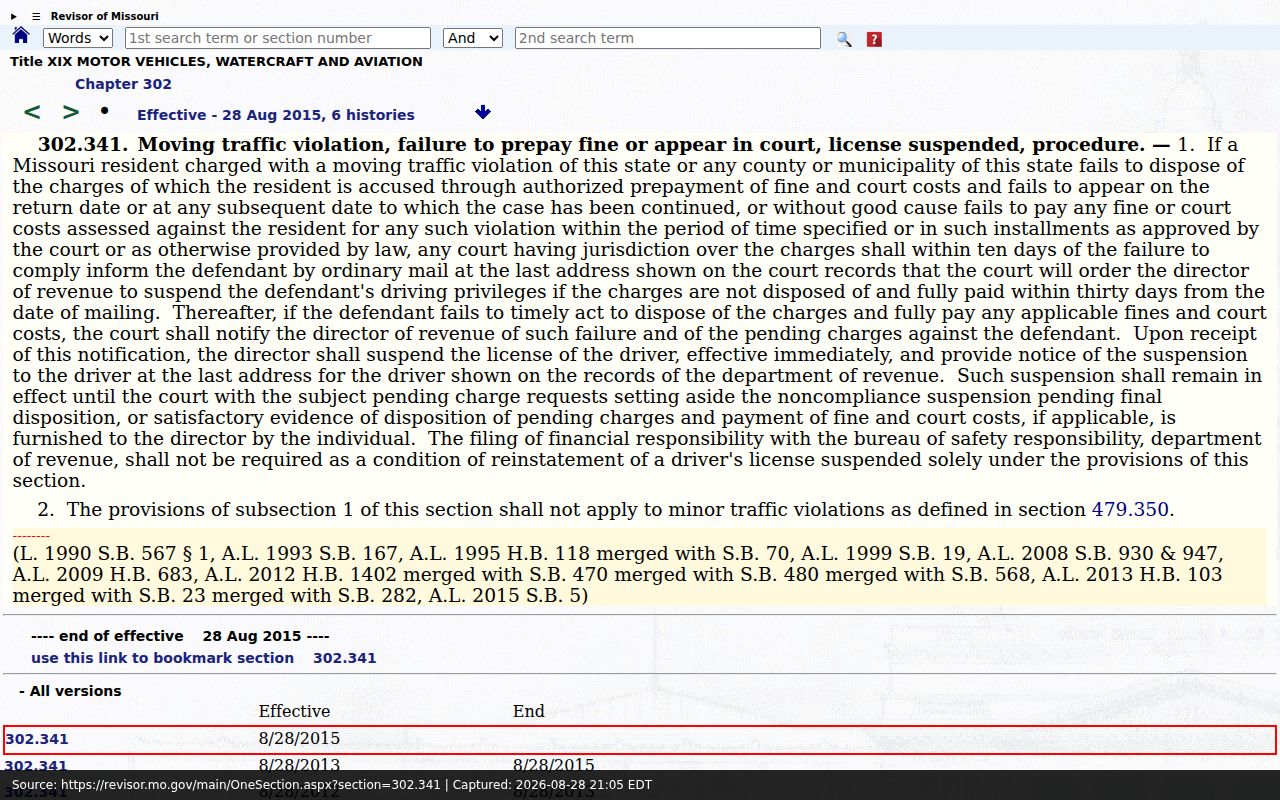Screen dimensions: 1280x800
Task: Click the End column header
Action: pyautogui.click(x=529, y=711)
